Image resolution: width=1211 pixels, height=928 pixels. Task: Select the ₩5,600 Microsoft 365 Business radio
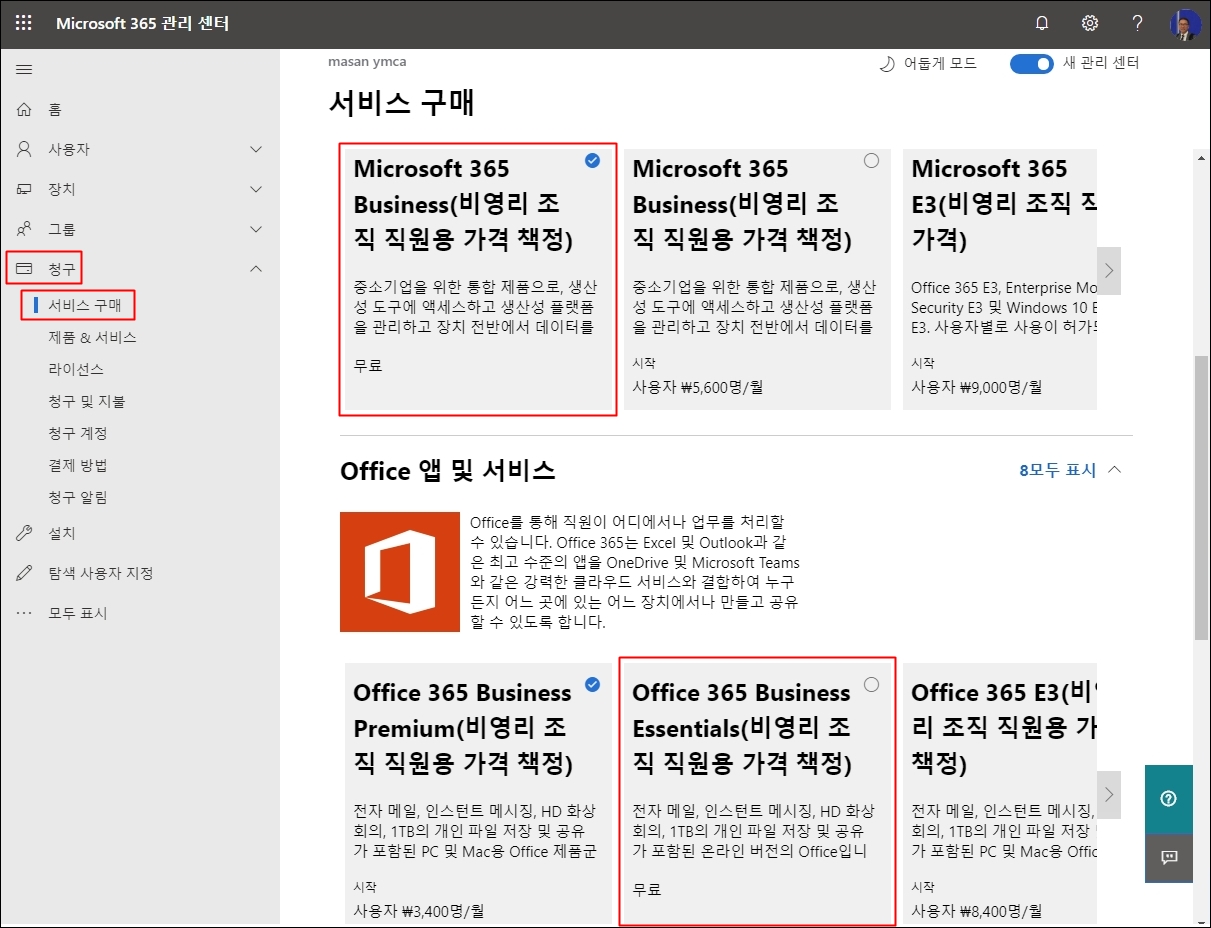[872, 160]
